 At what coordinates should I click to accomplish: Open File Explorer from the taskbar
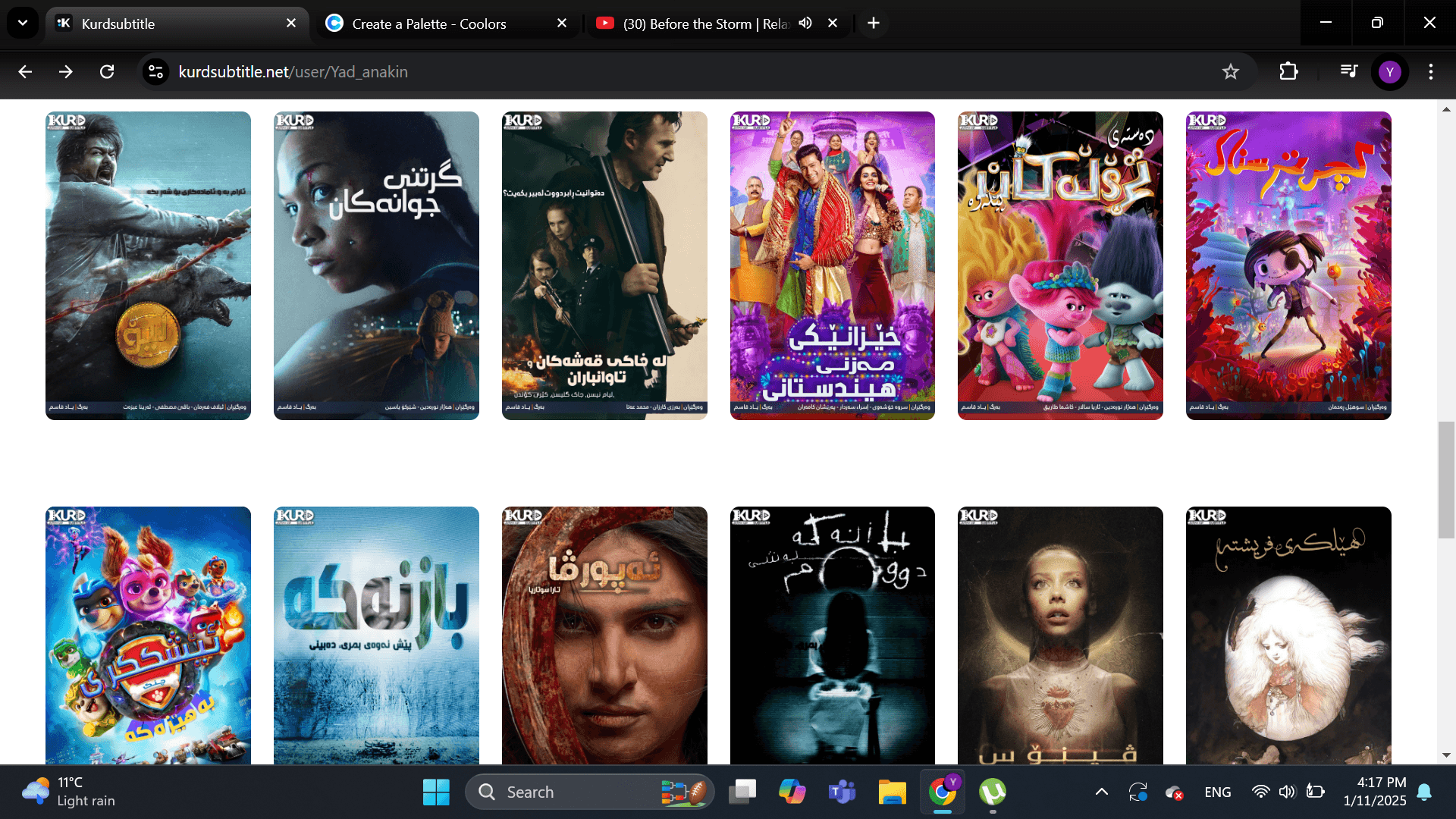pos(892,792)
